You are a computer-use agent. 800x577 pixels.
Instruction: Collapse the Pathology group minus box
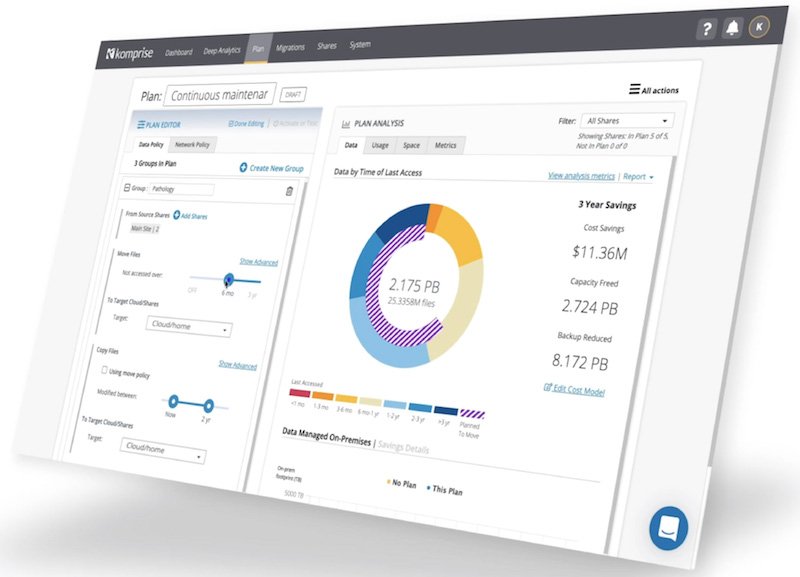pos(127,188)
